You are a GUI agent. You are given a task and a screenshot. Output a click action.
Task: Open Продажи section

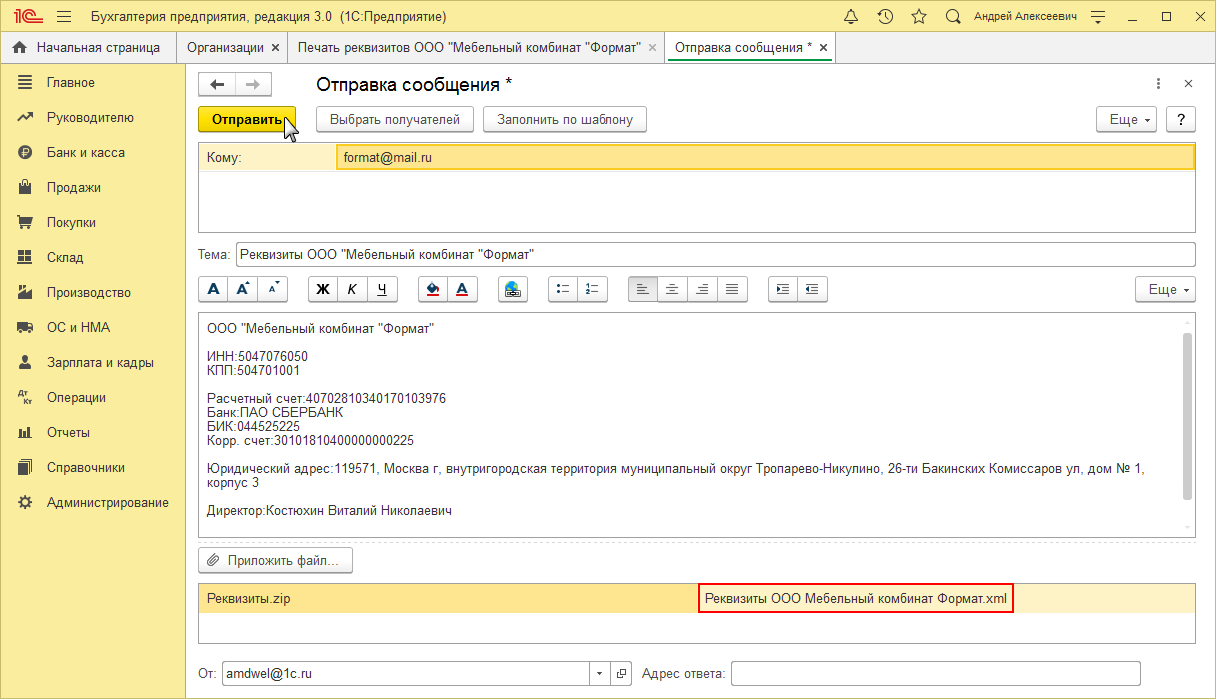tap(92, 187)
